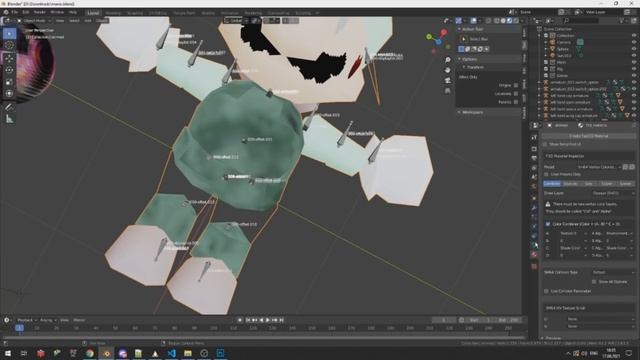
Task: Open the Modifiers wrench properties tab
Action: pos(534,208)
